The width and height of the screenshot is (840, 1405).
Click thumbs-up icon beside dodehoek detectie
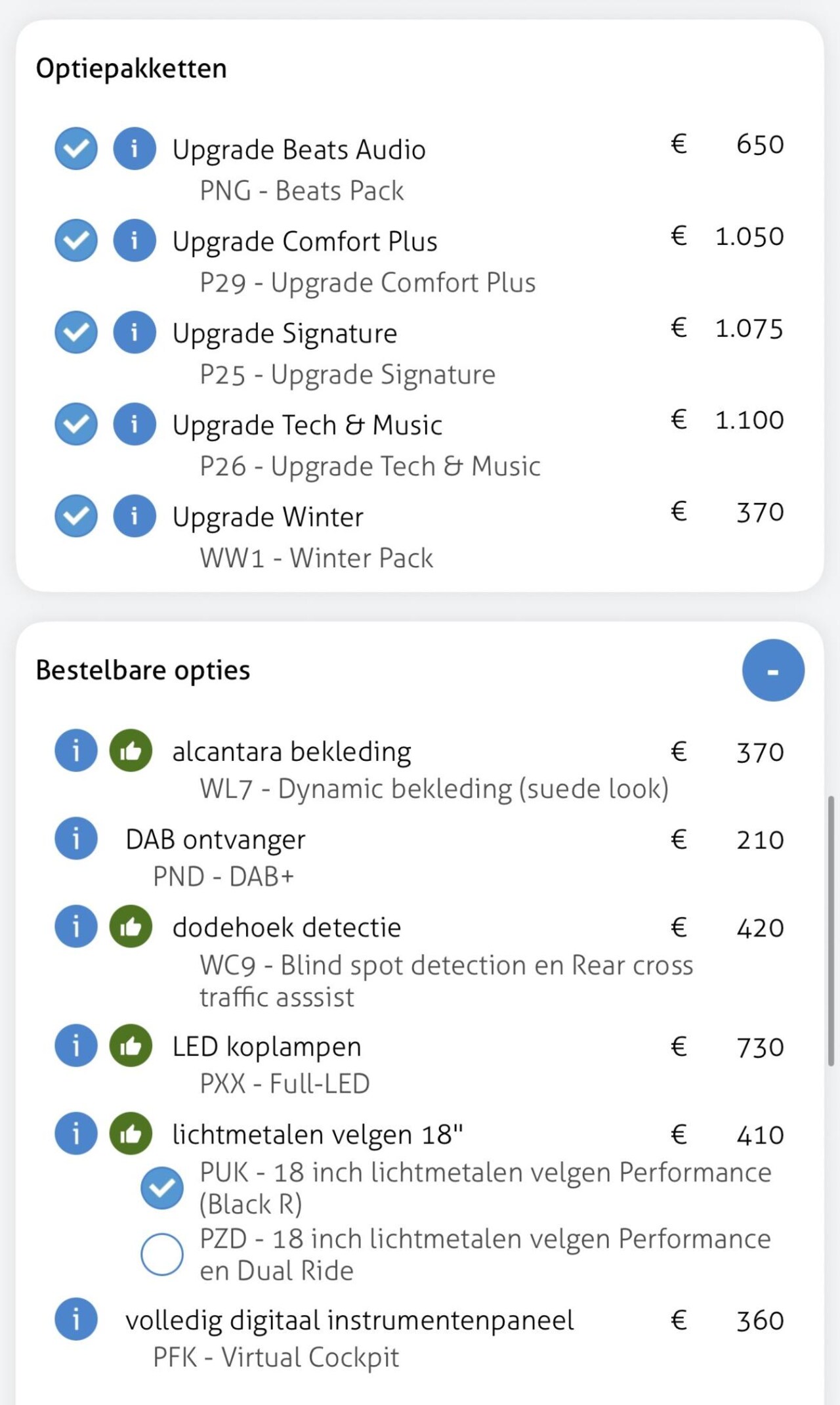point(131,926)
